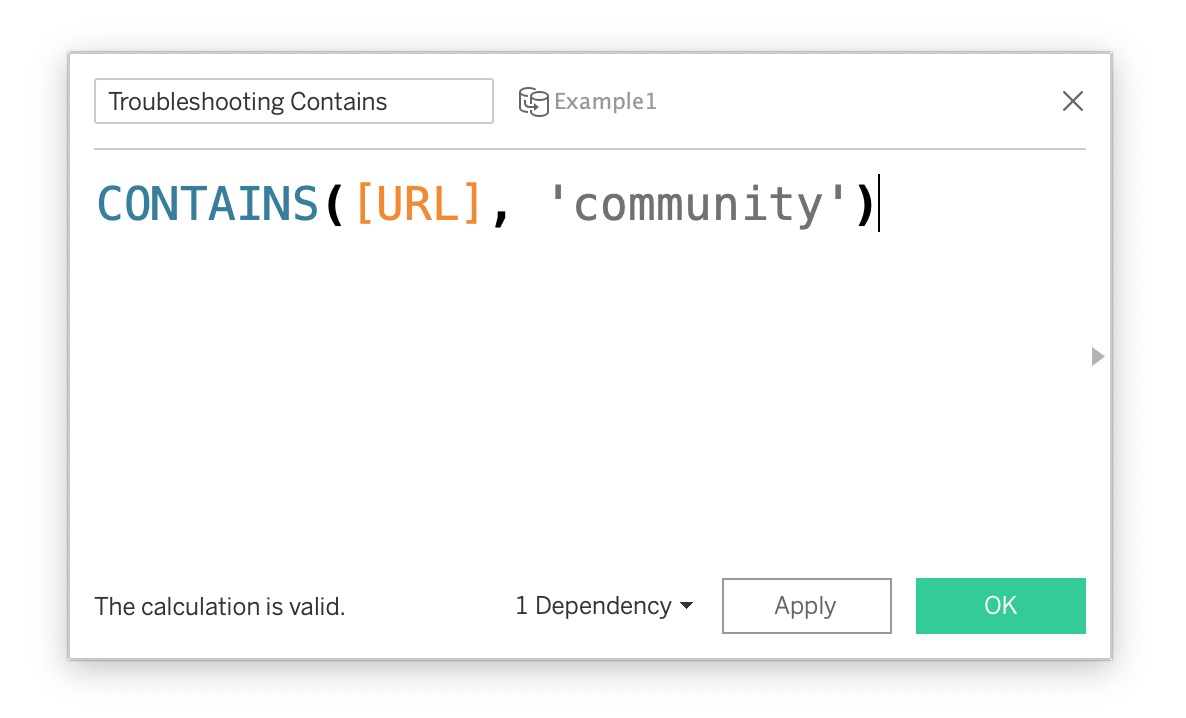Click the arrow next to 1 Dependency
This screenshot has height=718, width=1186.
(x=686, y=607)
